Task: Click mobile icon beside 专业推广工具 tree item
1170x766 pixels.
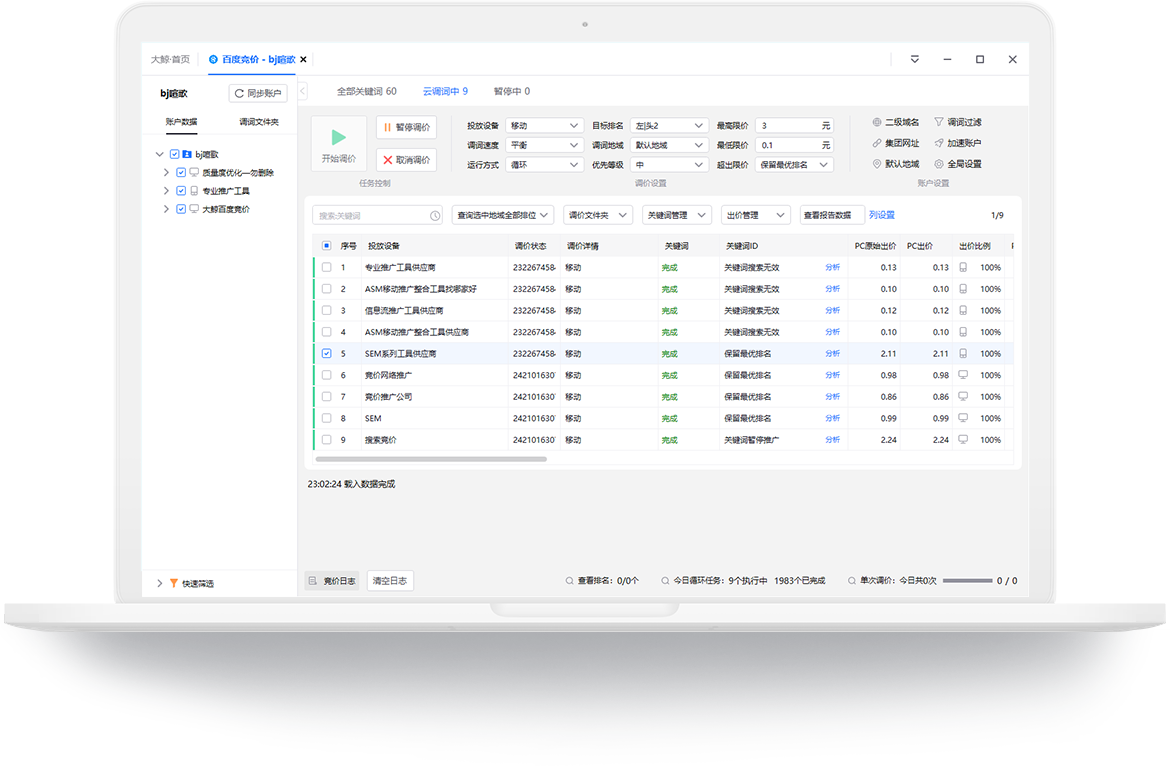Action: tap(194, 191)
